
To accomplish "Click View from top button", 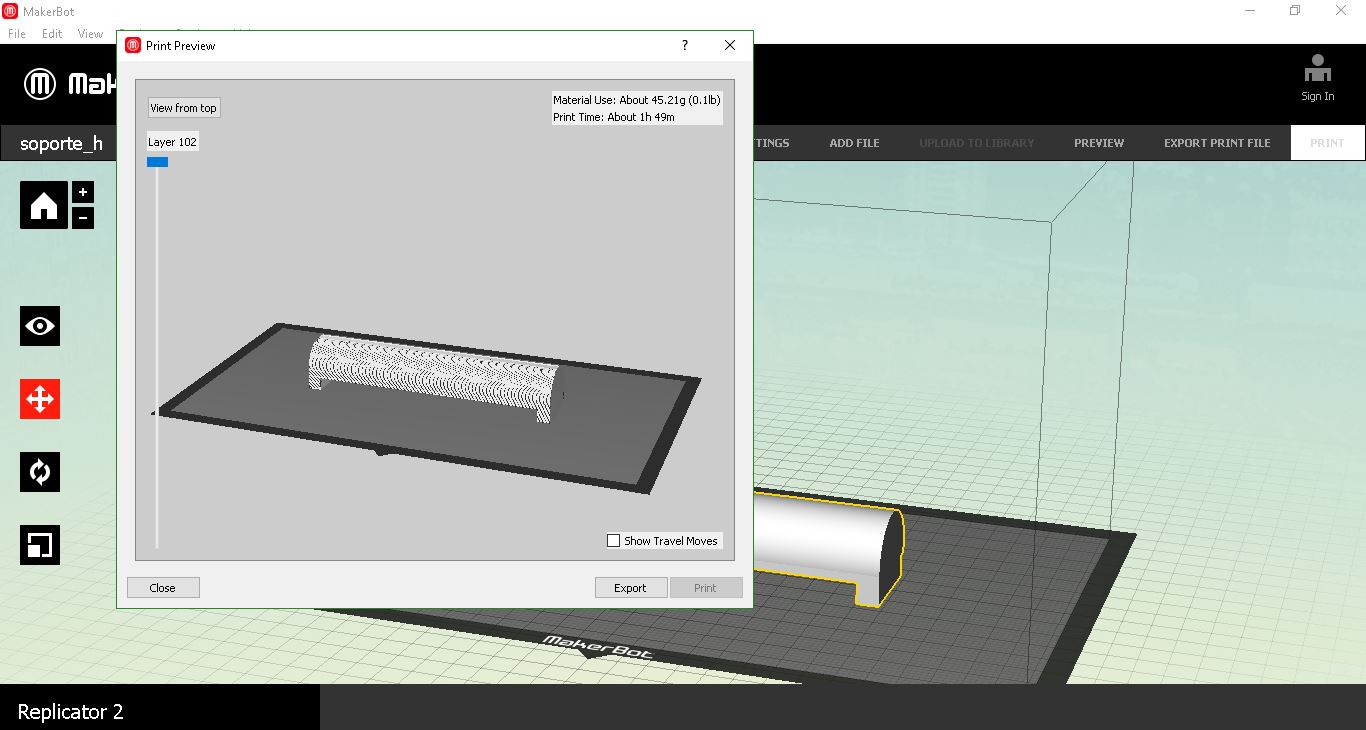I will click(184, 108).
